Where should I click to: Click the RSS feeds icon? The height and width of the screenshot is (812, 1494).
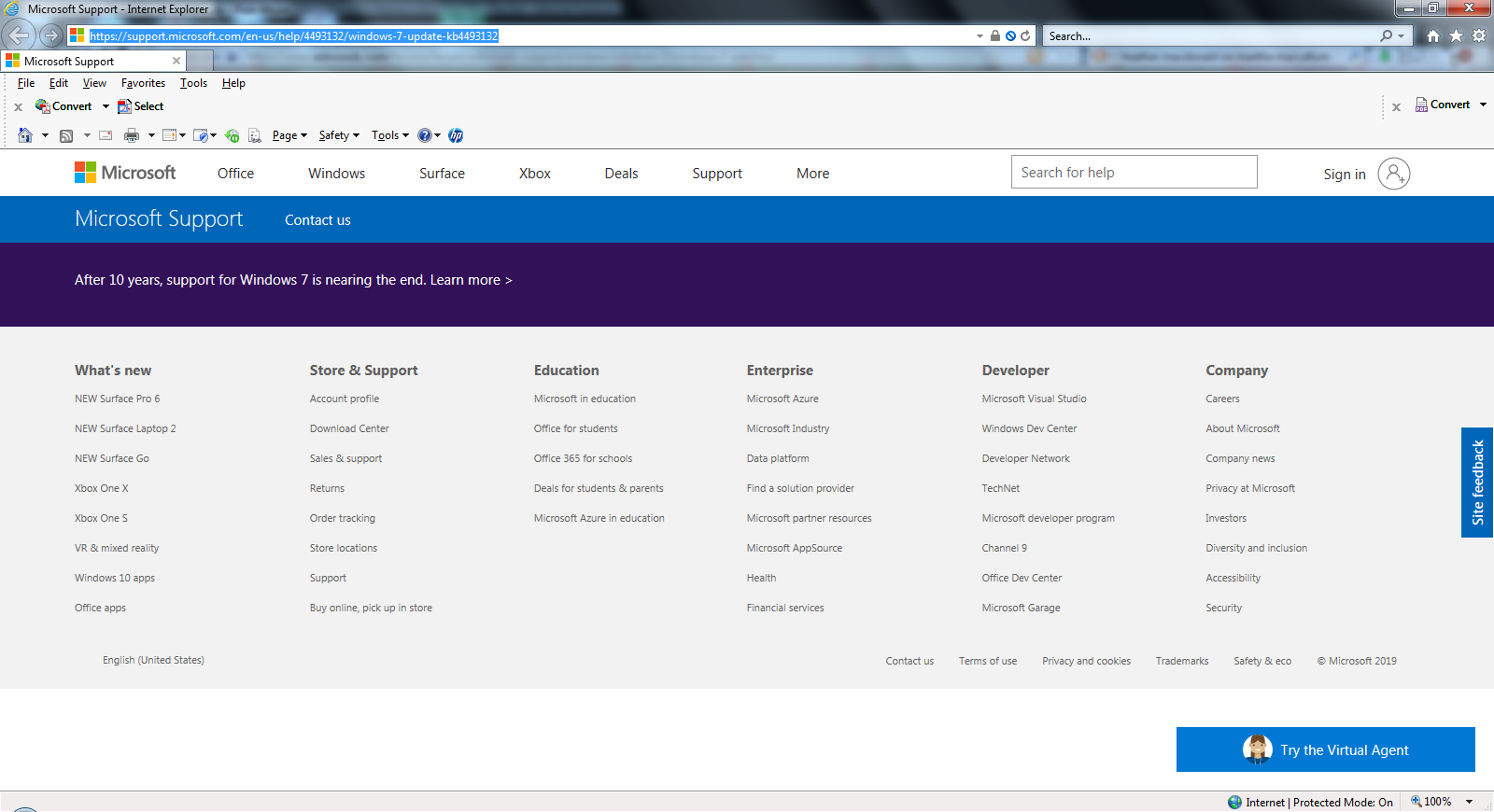pos(66,135)
